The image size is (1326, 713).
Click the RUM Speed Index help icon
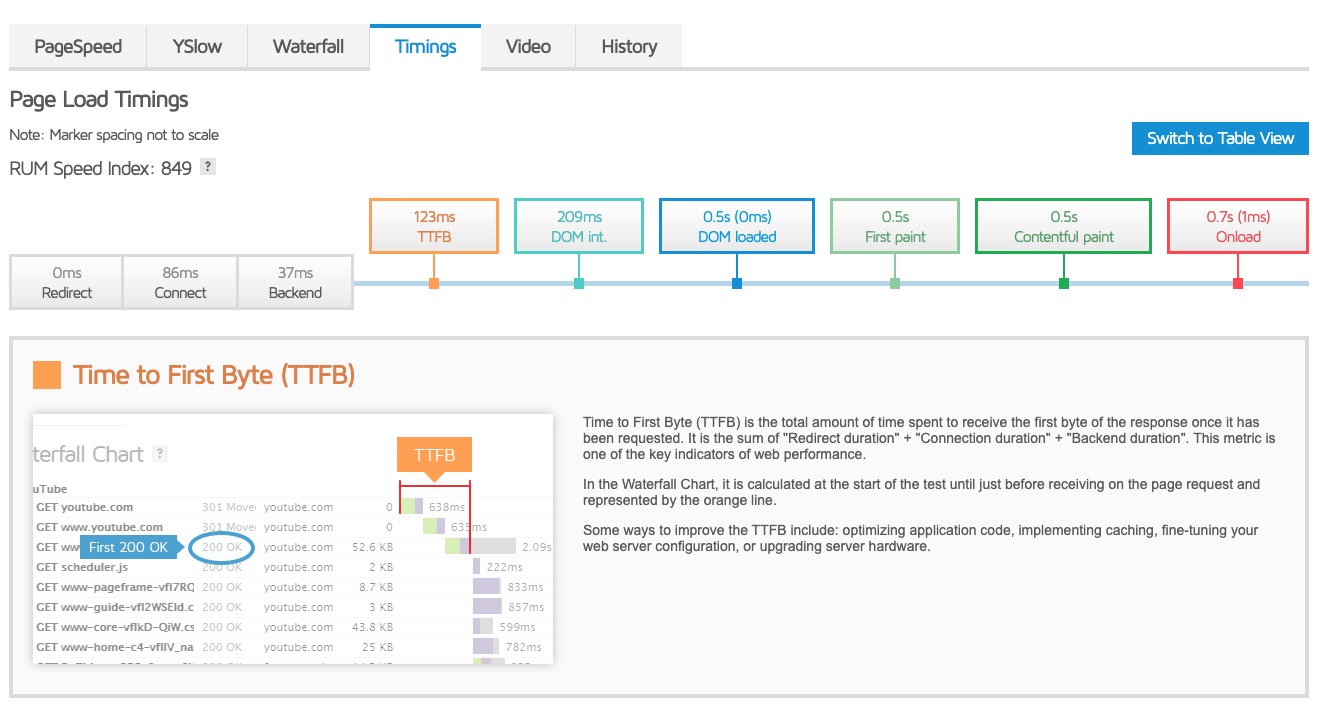pos(207,167)
